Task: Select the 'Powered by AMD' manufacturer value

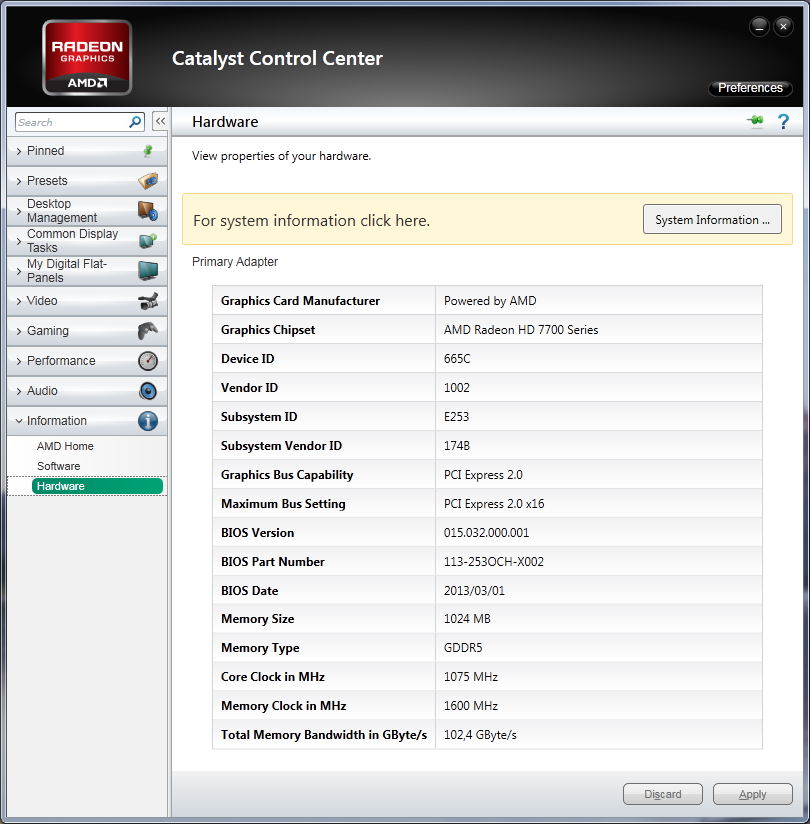Action: 490,301
